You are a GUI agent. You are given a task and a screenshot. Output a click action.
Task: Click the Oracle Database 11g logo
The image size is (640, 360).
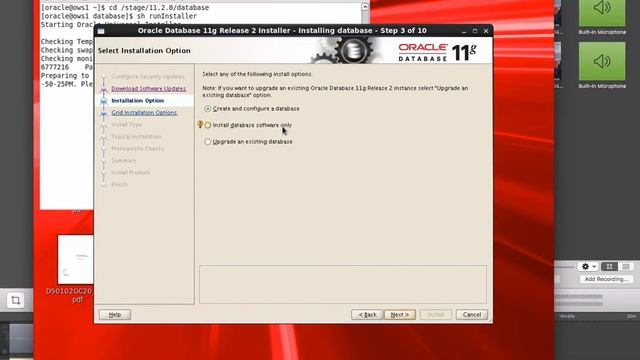[437, 52]
